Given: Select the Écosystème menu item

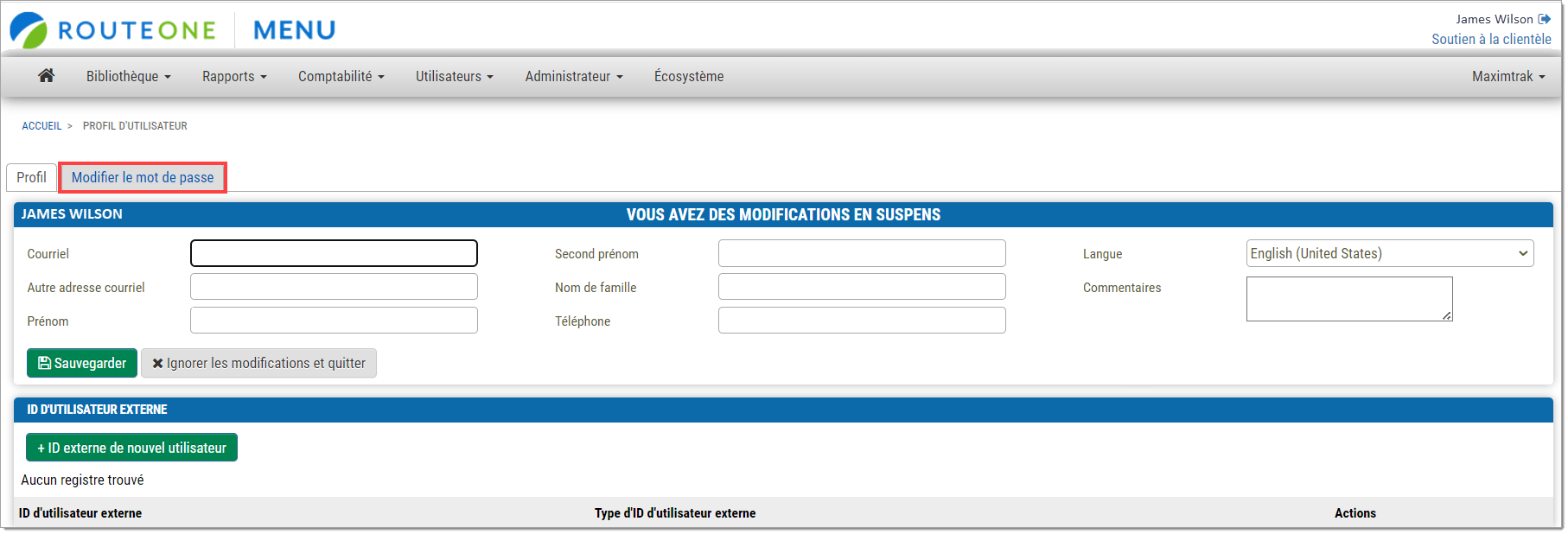Looking at the screenshot, I should point(689,76).
